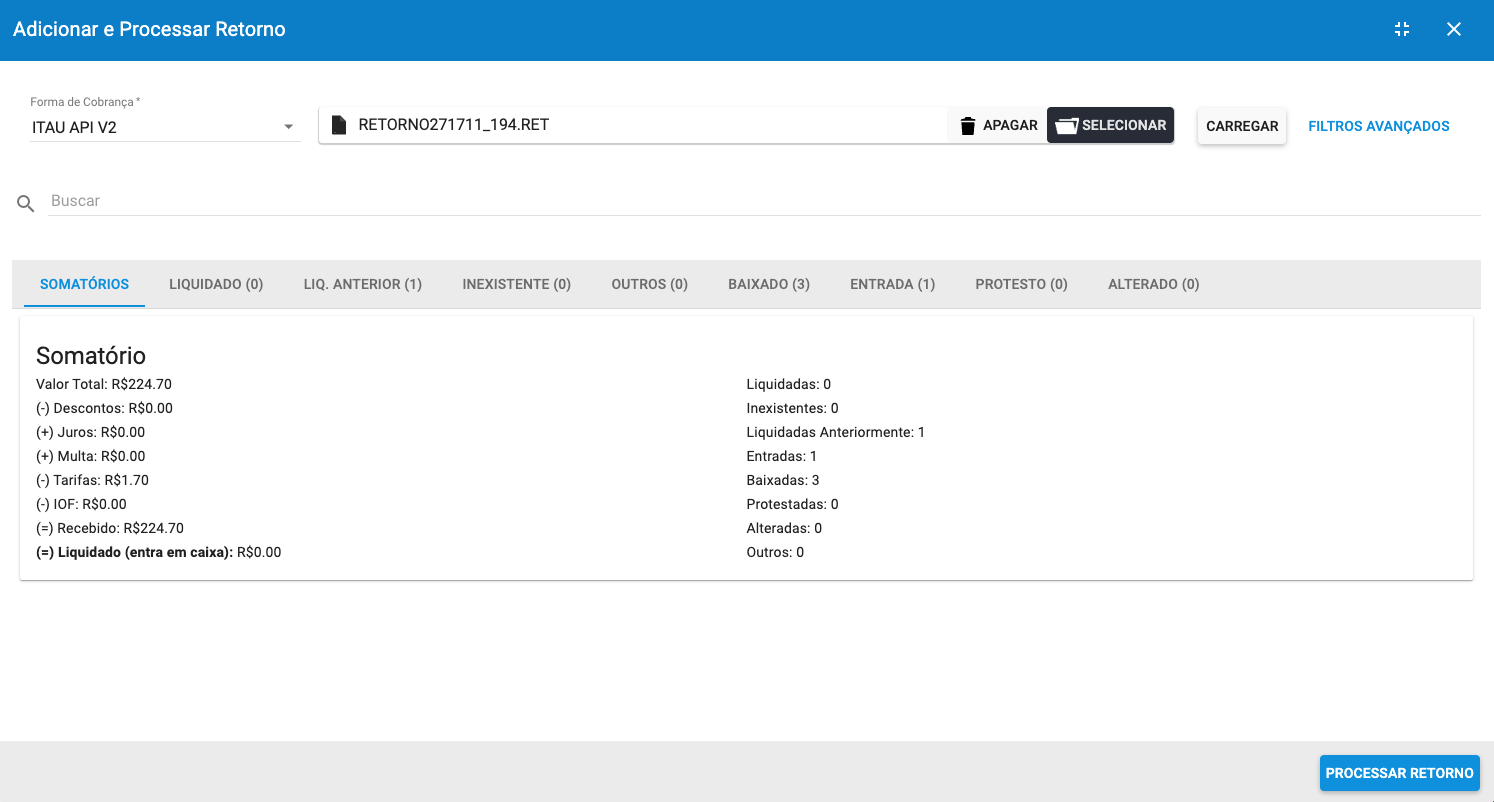Image resolution: width=1494 pixels, height=802 pixels.
Task: Open FILTROS AVANÇADOS link
Action: tap(1379, 126)
